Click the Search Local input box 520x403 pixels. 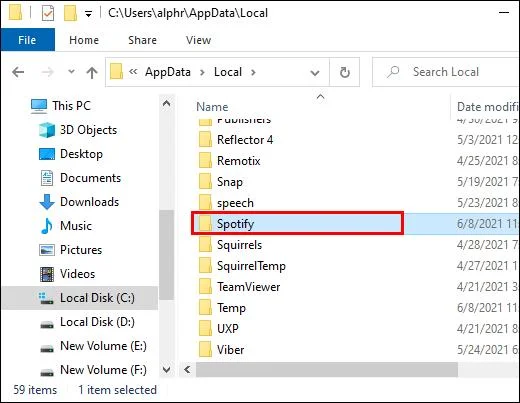446,72
